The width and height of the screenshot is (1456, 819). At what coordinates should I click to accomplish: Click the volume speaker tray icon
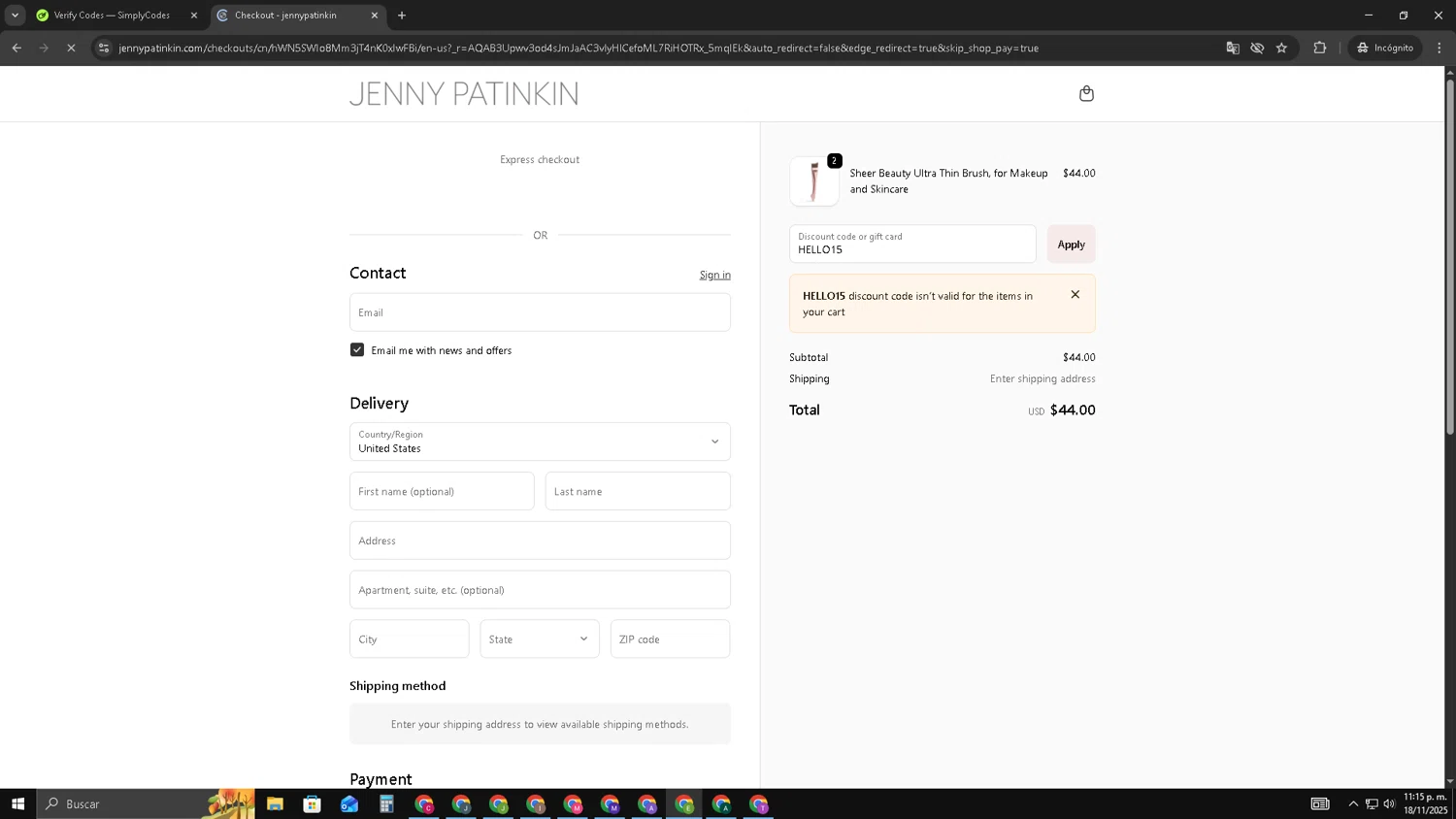1389,803
